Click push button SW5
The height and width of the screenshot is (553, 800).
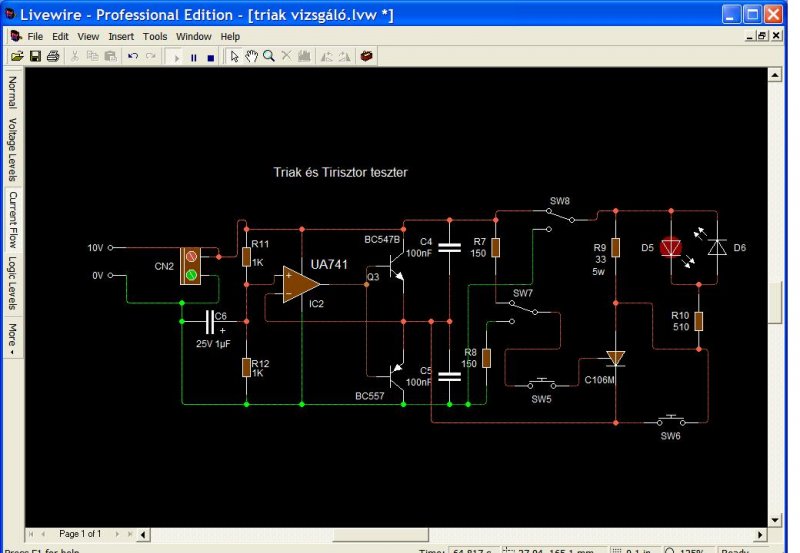tap(541, 383)
